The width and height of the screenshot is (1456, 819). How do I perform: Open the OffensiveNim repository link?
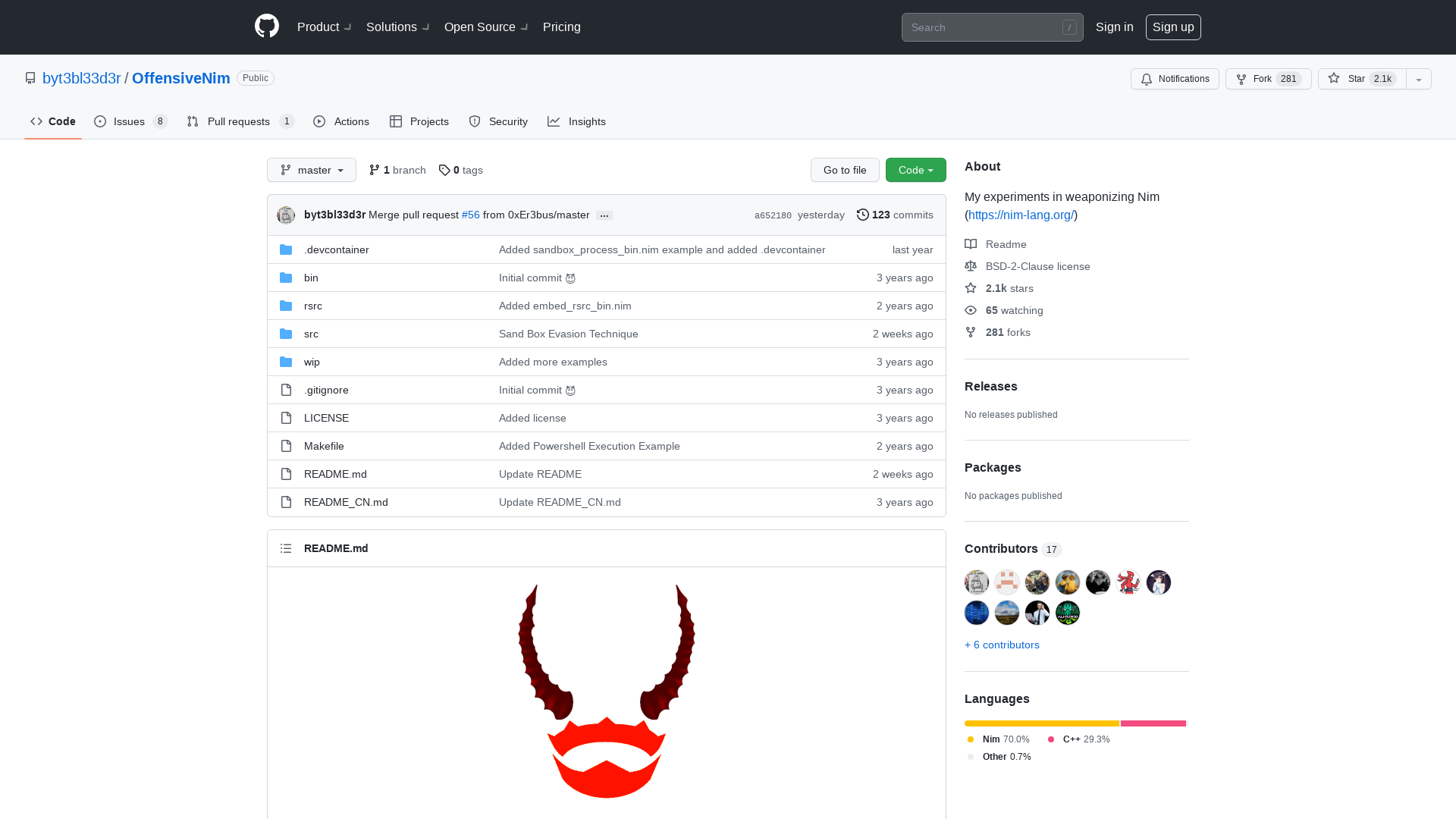coord(181,78)
